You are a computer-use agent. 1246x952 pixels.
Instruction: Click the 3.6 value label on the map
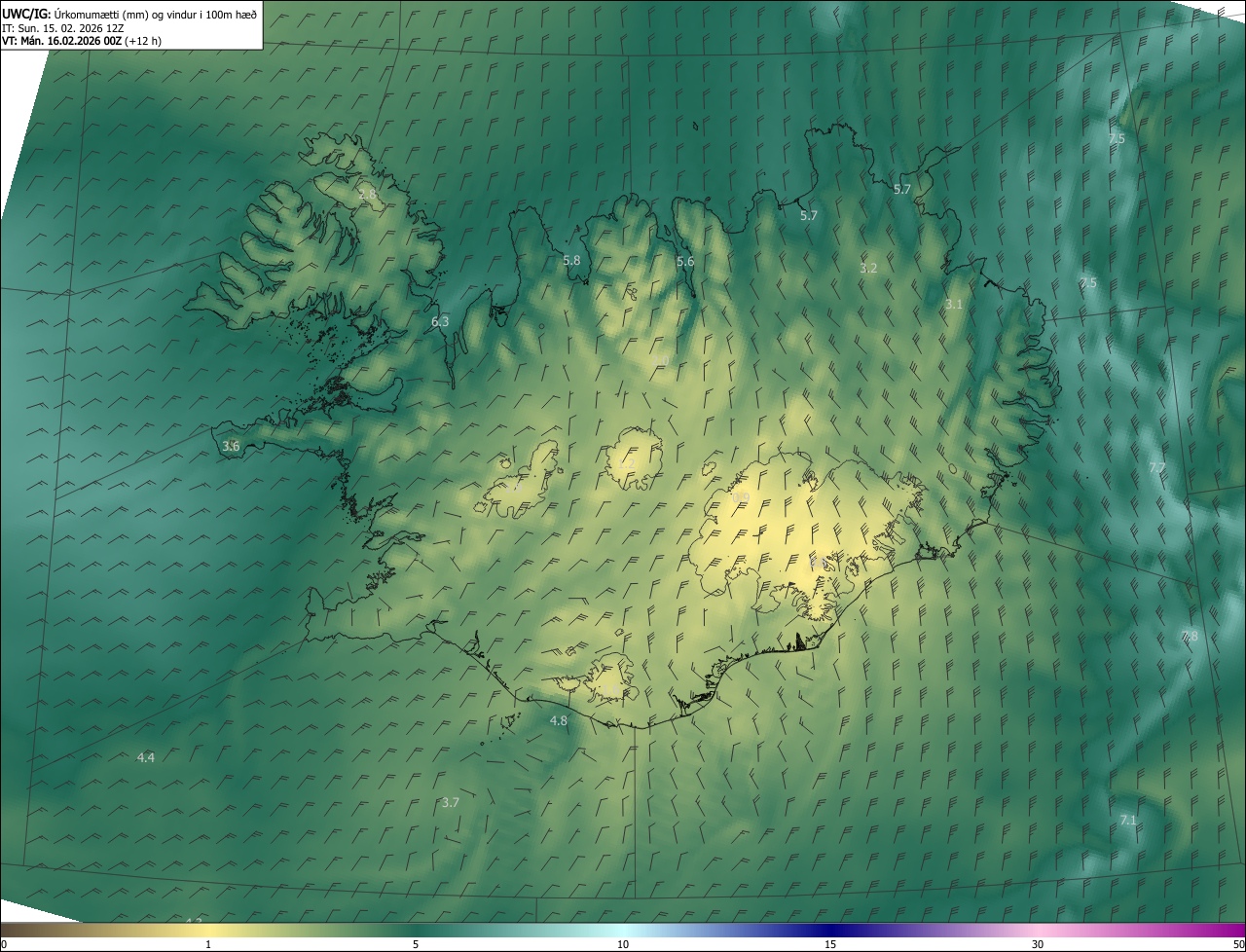click(x=231, y=447)
